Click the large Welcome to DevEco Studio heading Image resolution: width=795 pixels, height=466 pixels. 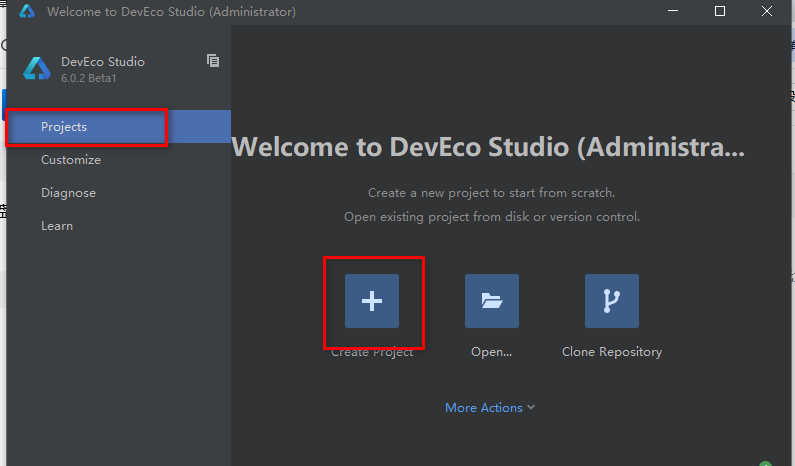tap(488, 148)
